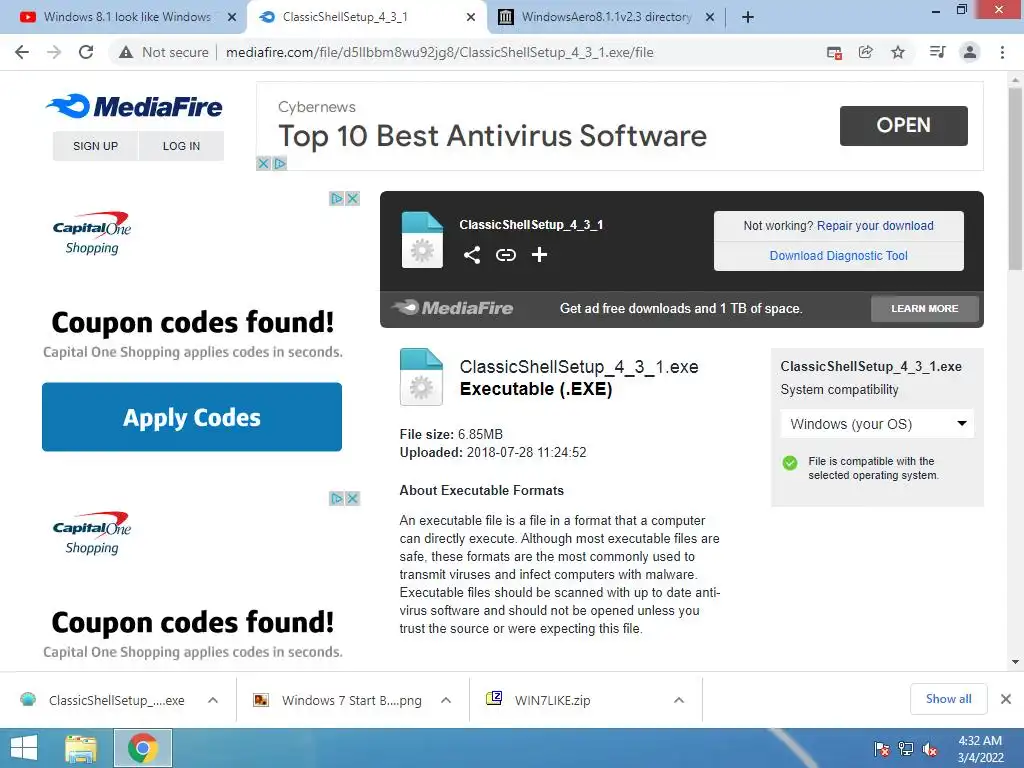Image resolution: width=1024 pixels, height=768 pixels.
Task: Expand options for Windows 7 Start B png
Action: [446, 700]
